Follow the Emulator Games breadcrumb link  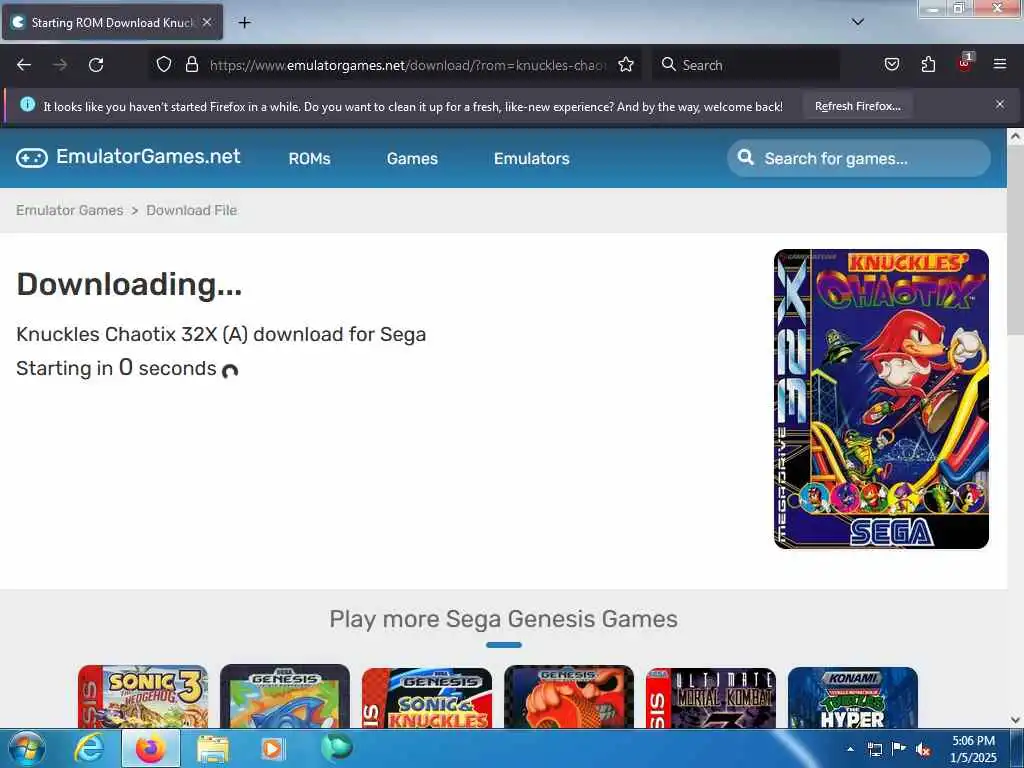coord(70,210)
